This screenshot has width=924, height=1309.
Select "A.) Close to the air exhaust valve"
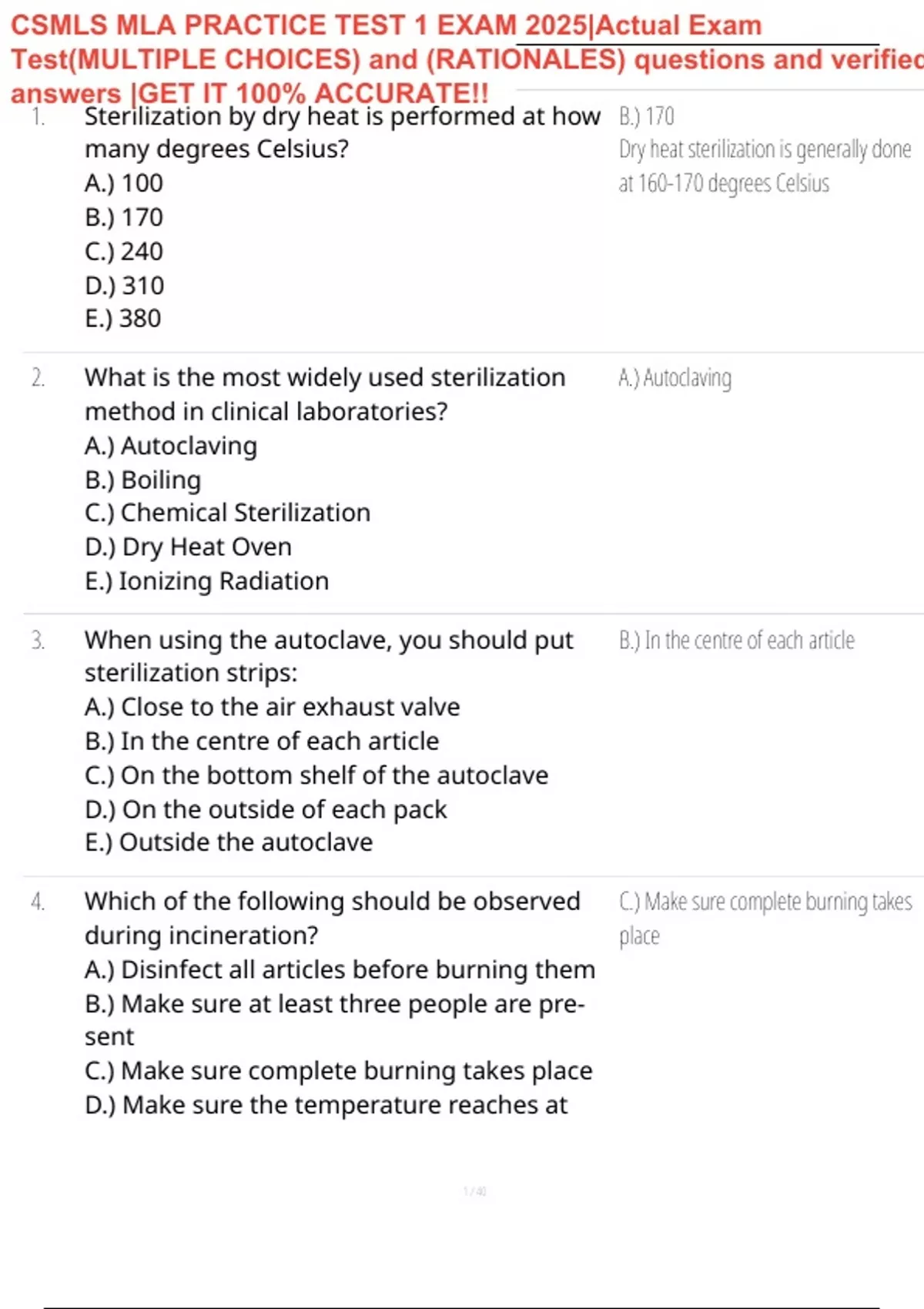point(273,707)
